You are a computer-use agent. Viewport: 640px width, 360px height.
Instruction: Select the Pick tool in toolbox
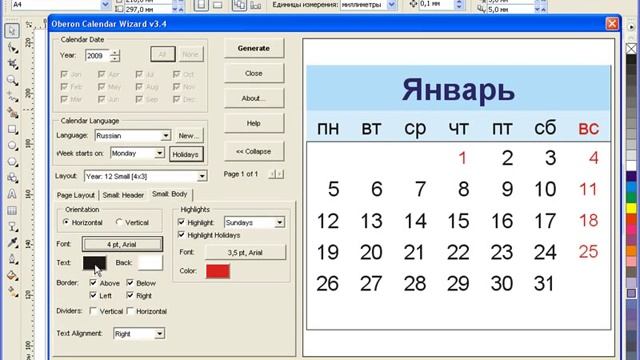12,31
